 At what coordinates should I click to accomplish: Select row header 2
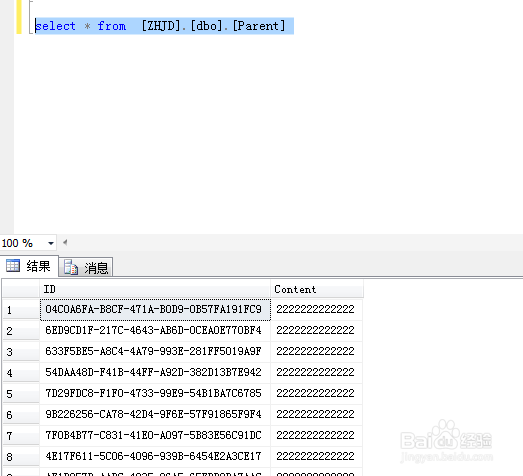point(21,331)
